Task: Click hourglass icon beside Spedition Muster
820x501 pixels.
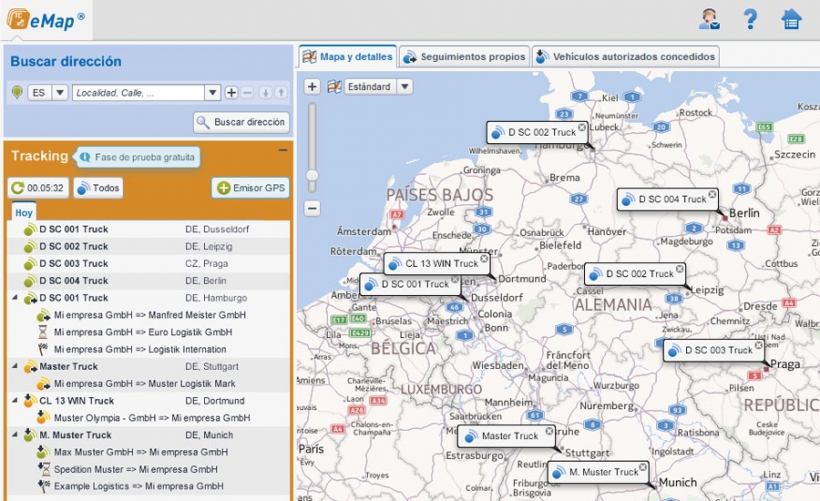Action: (x=44, y=469)
